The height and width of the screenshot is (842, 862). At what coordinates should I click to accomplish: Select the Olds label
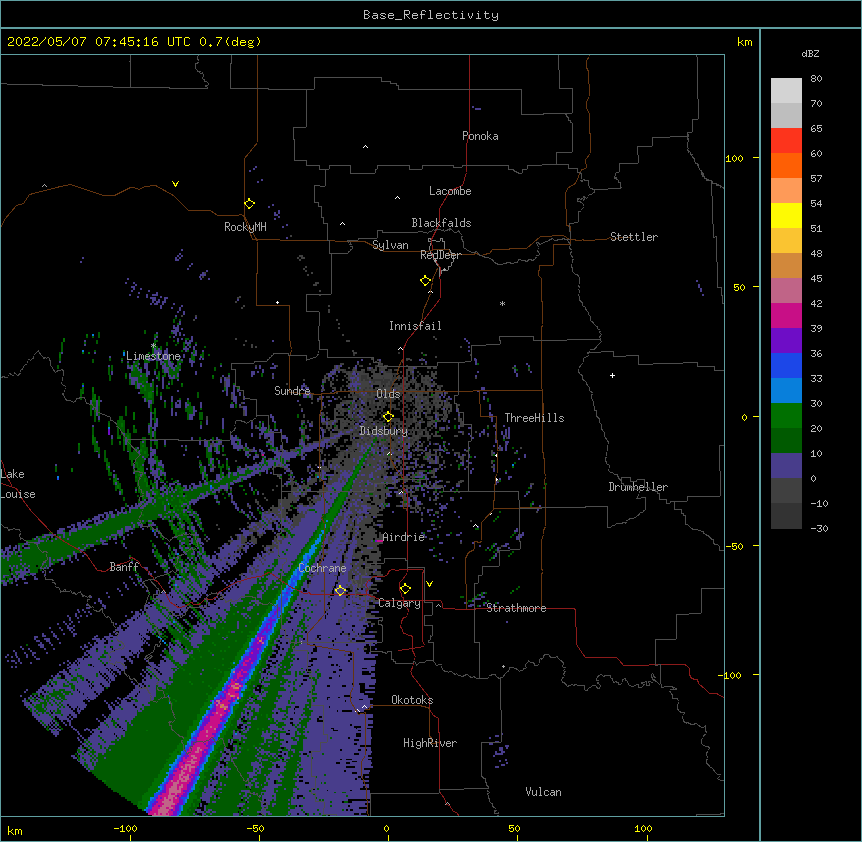[388, 394]
